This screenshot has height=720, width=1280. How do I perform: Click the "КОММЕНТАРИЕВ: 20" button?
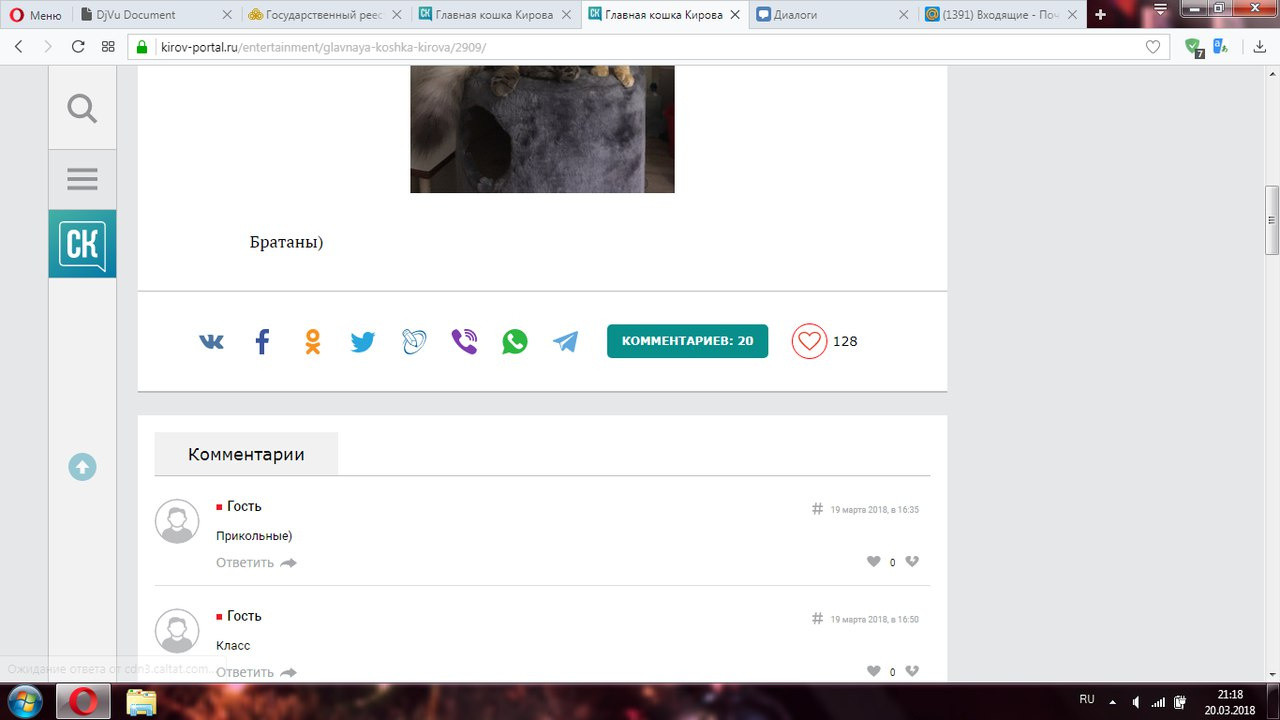[687, 341]
